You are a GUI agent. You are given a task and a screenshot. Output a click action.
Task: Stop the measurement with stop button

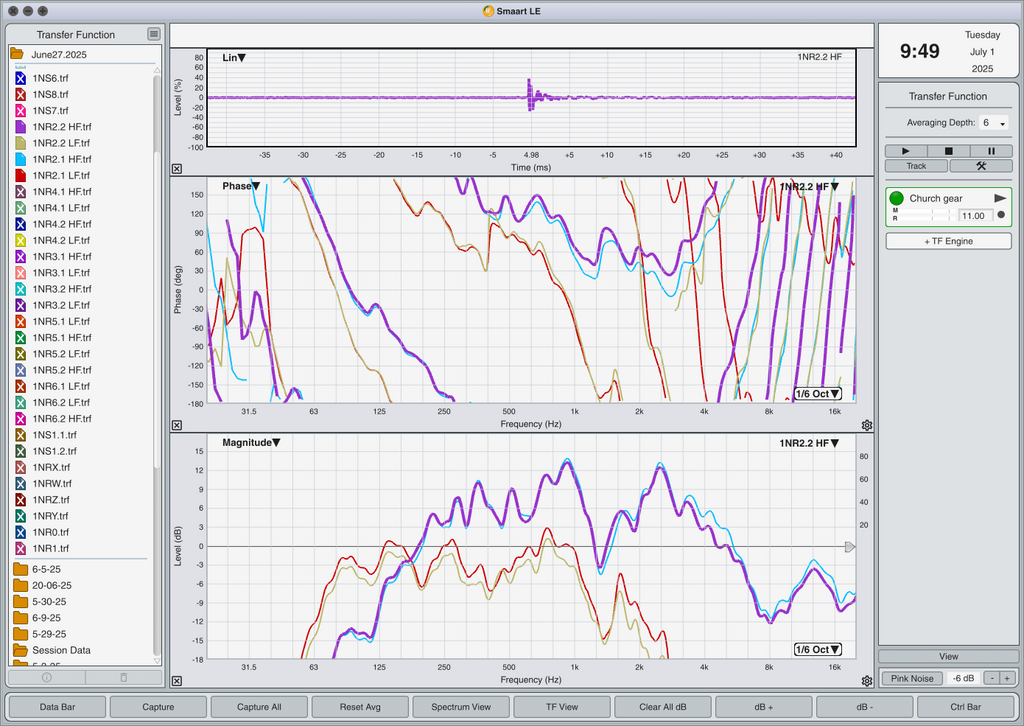[948, 151]
